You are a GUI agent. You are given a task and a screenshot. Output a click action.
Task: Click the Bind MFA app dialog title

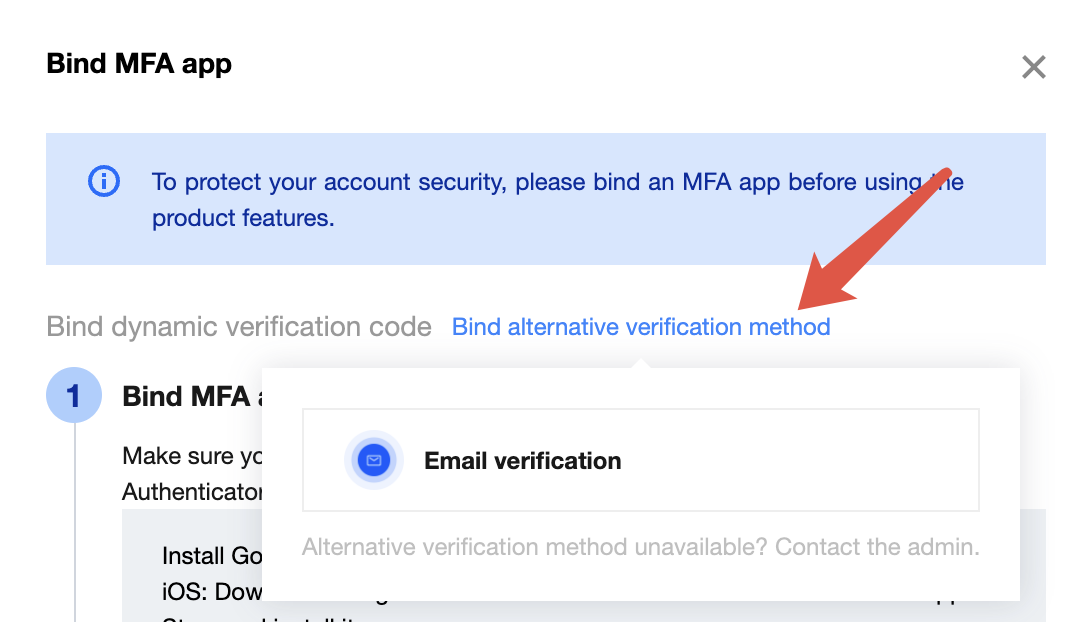(139, 64)
